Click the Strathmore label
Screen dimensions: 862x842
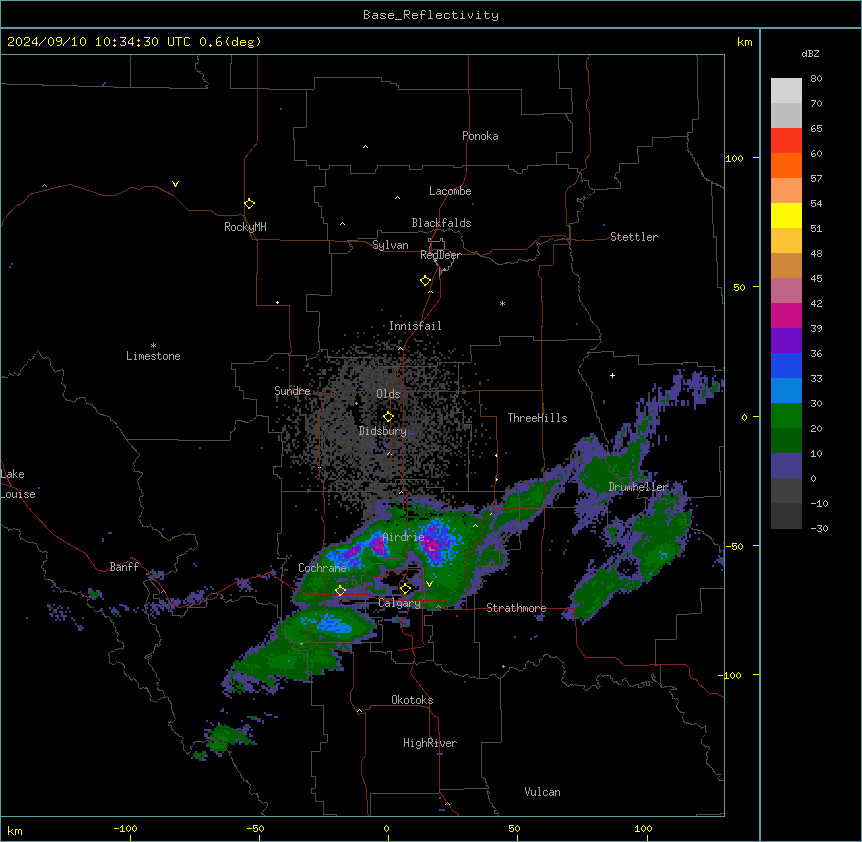click(516, 608)
